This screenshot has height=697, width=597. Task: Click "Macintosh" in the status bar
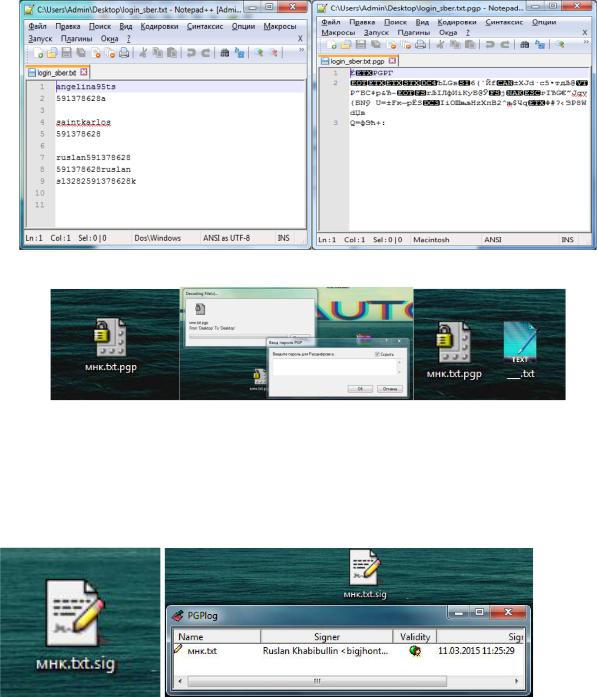[x=431, y=240]
